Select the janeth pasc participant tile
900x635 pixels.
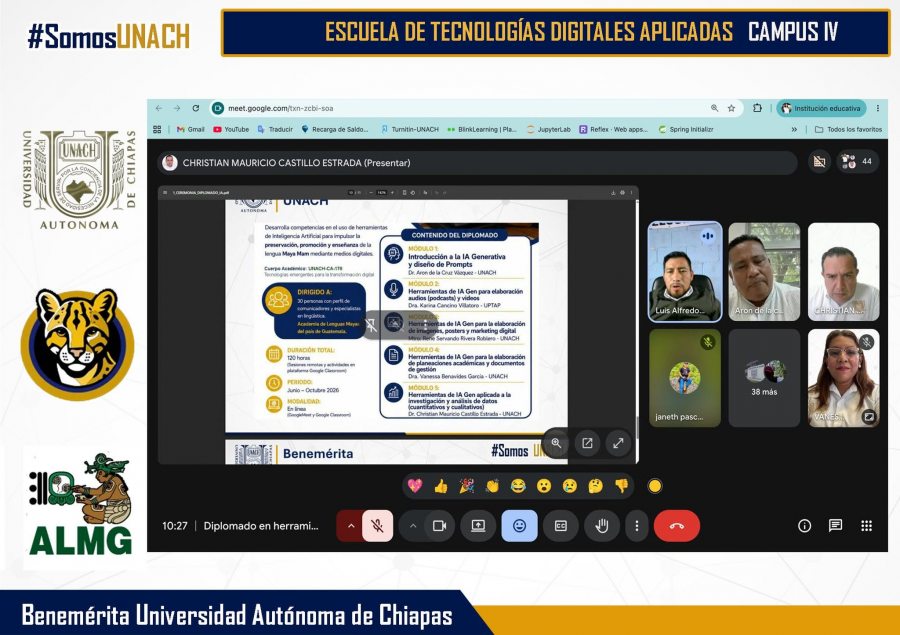tap(685, 378)
